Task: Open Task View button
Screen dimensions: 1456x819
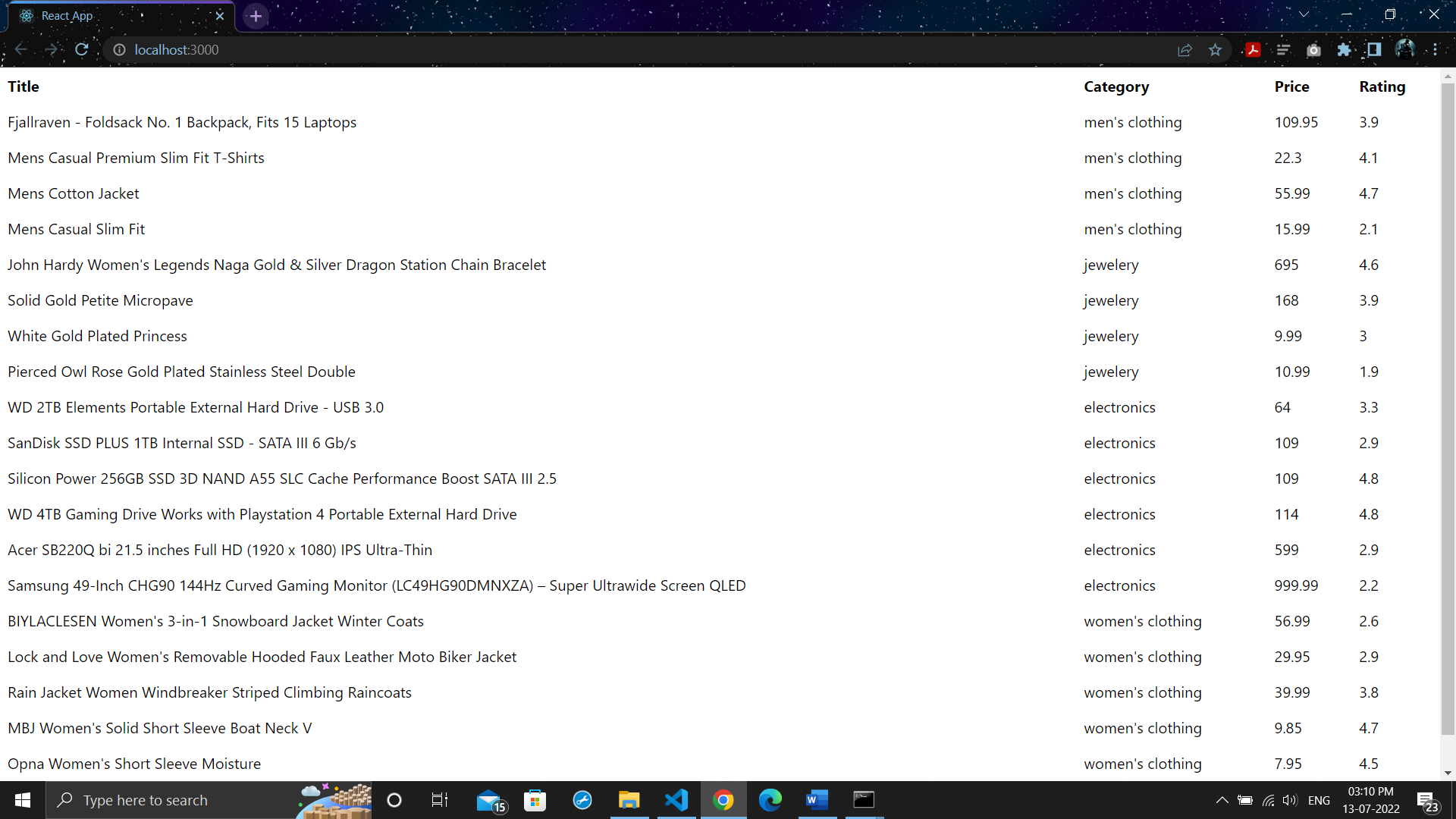Action: pos(440,800)
